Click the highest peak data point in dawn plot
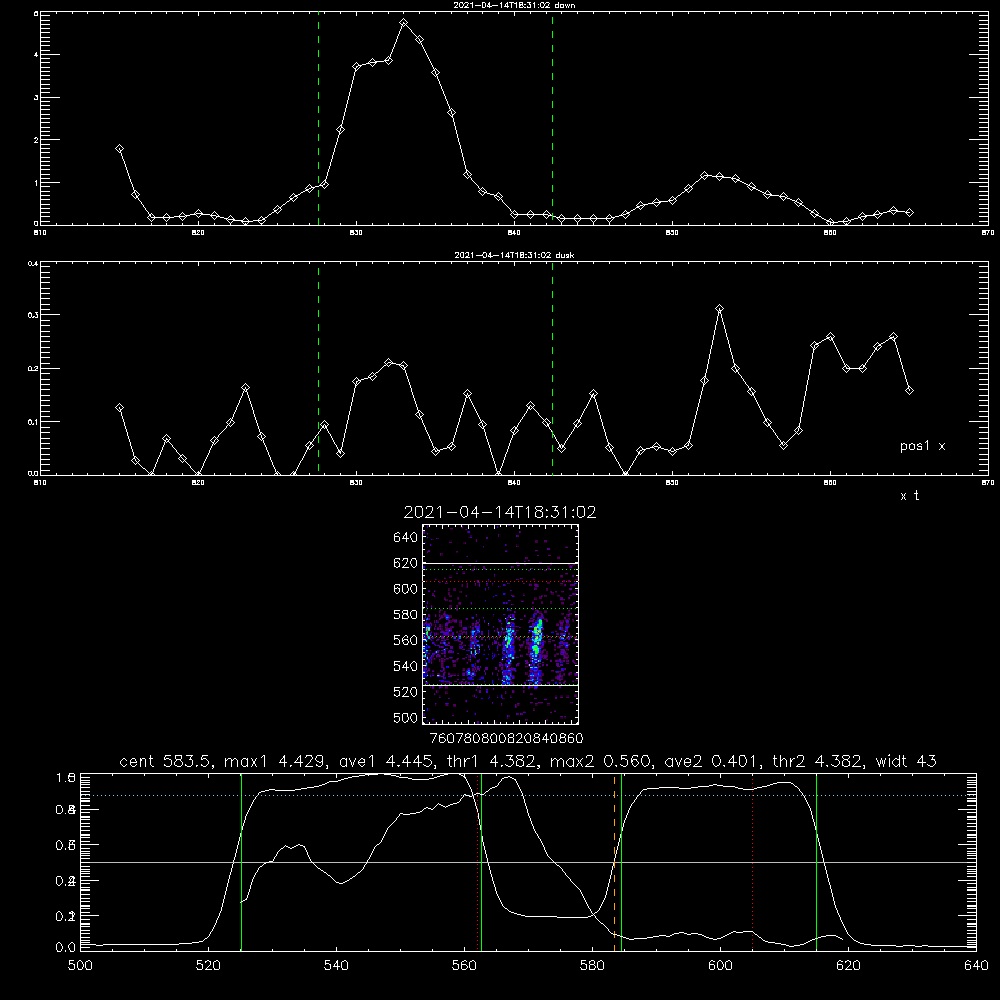 (x=404, y=22)
